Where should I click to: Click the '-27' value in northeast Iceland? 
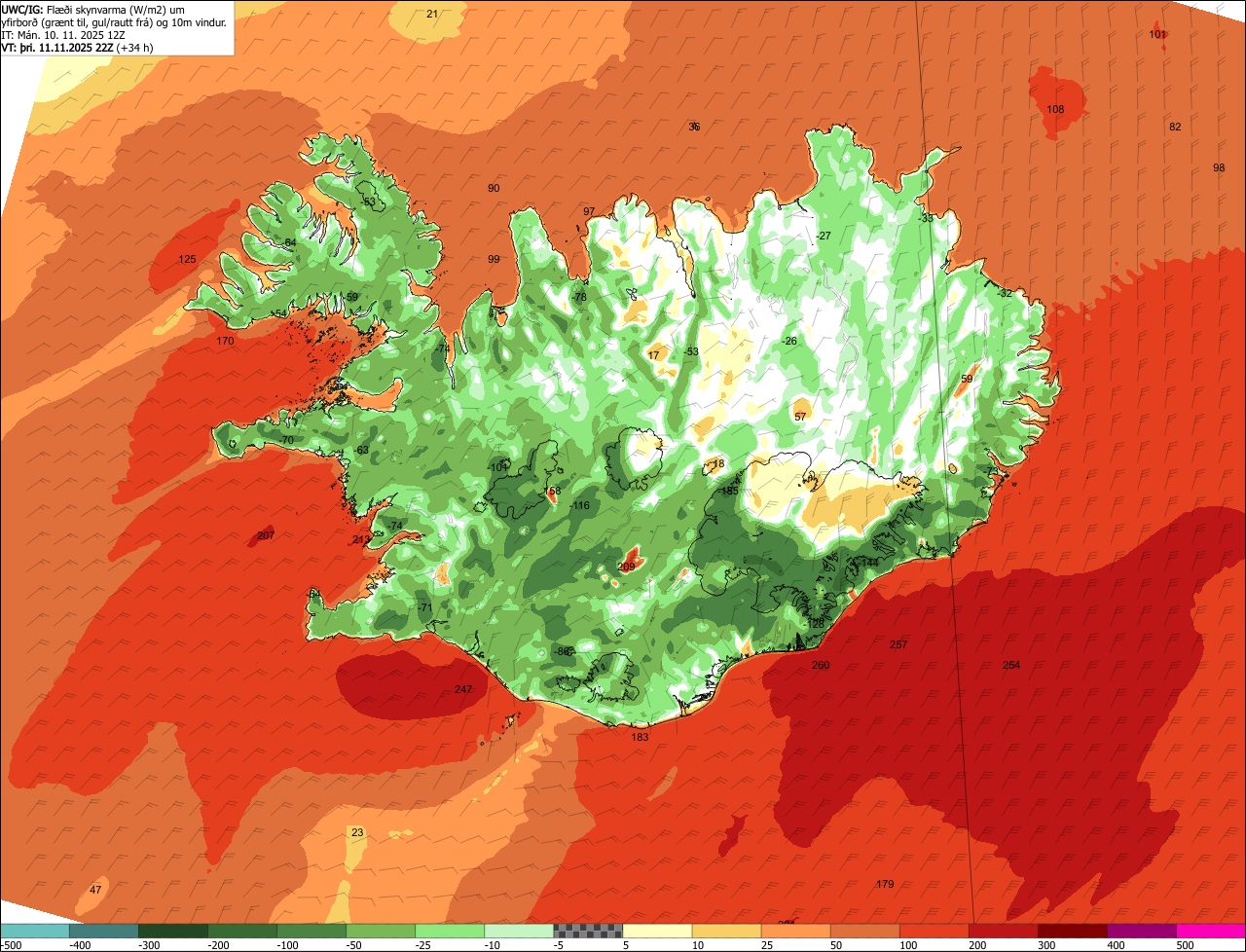click(x=824, y=236)
